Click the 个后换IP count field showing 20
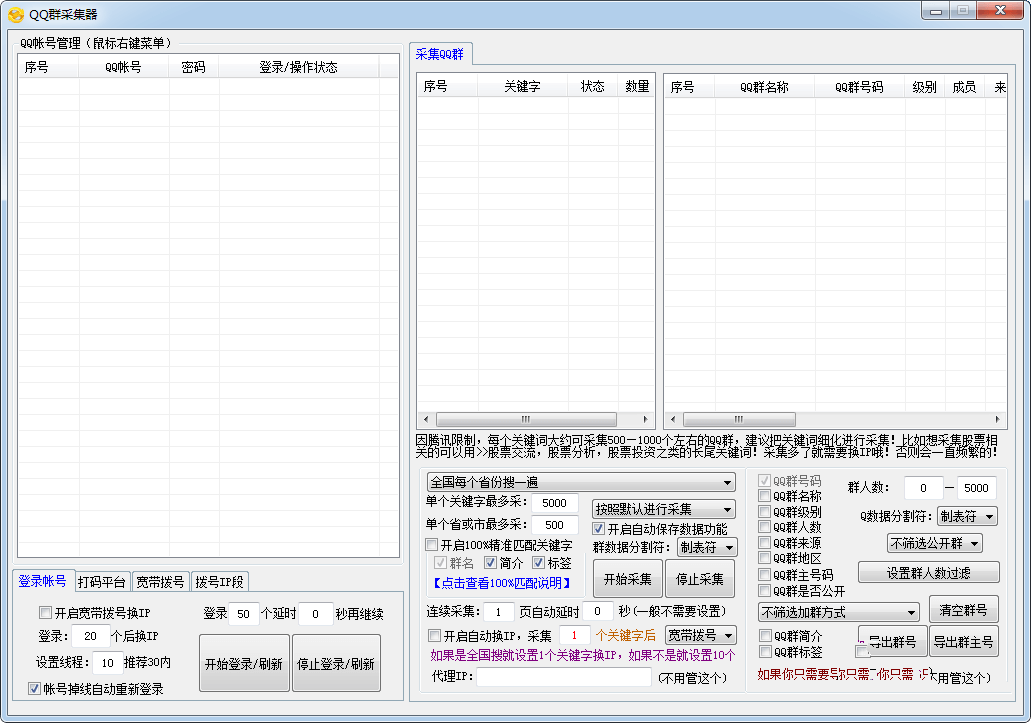The width and height of the screenshot is (1031, 723). (90, 636)
